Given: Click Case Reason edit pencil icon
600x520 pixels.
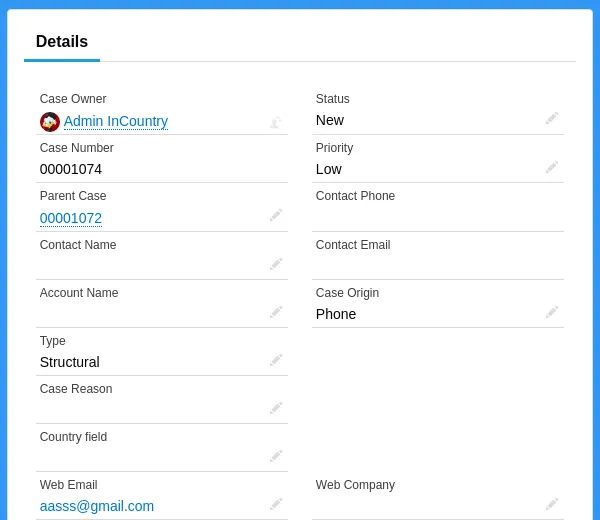Looking at the screenshot, I should [276, 408].
